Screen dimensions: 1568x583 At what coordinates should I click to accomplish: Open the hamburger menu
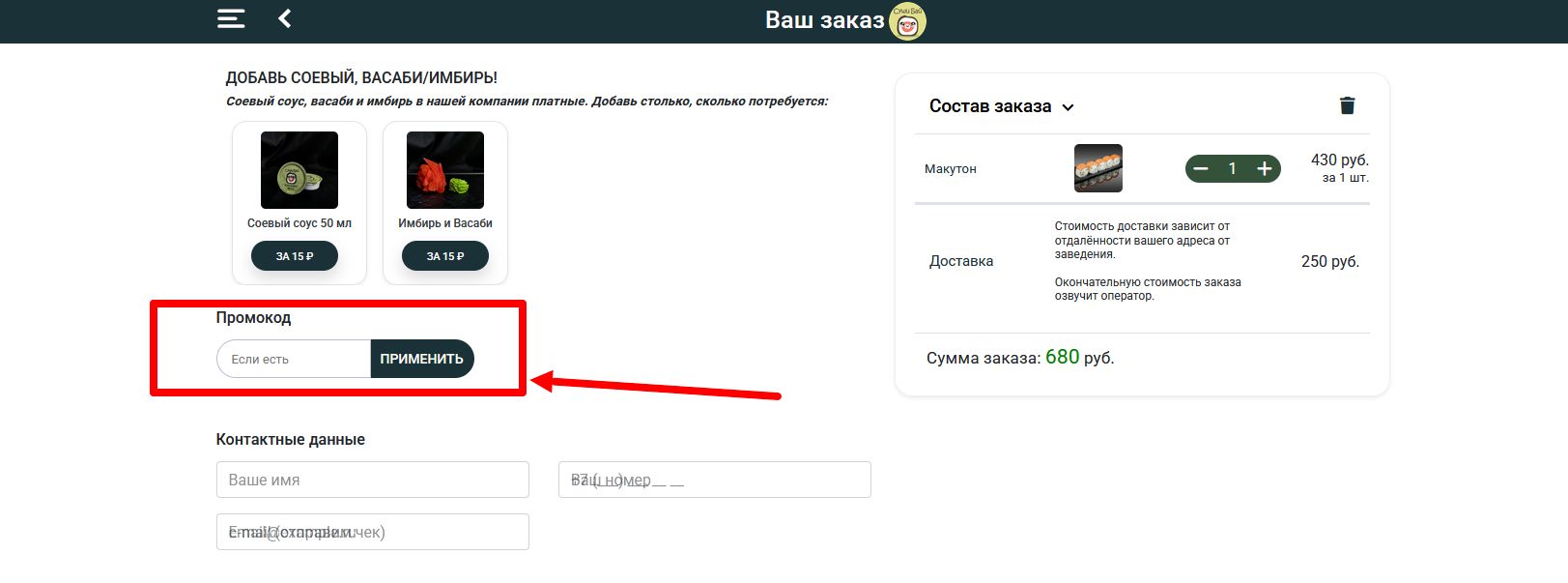pyautogui.click(x=231, y=18)
